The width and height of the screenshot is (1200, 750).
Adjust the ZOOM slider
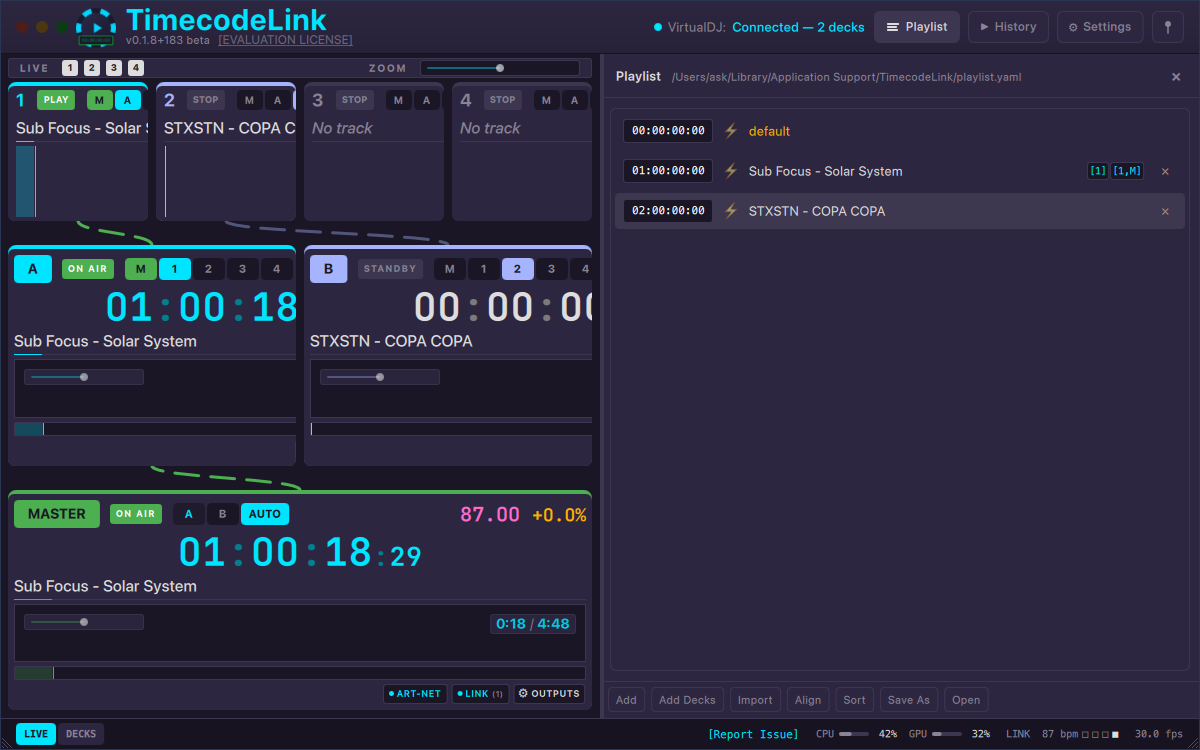pos(500,68)
